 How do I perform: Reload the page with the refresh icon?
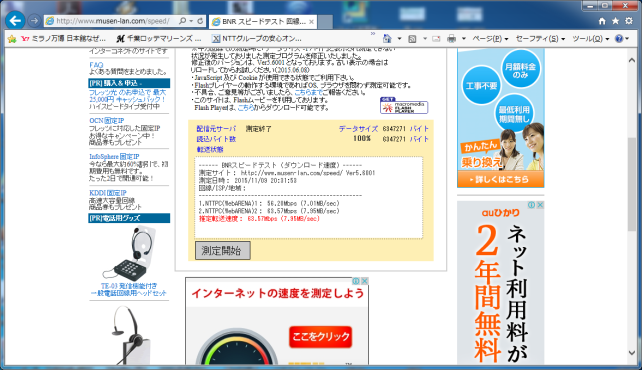(x=200, y=21)
